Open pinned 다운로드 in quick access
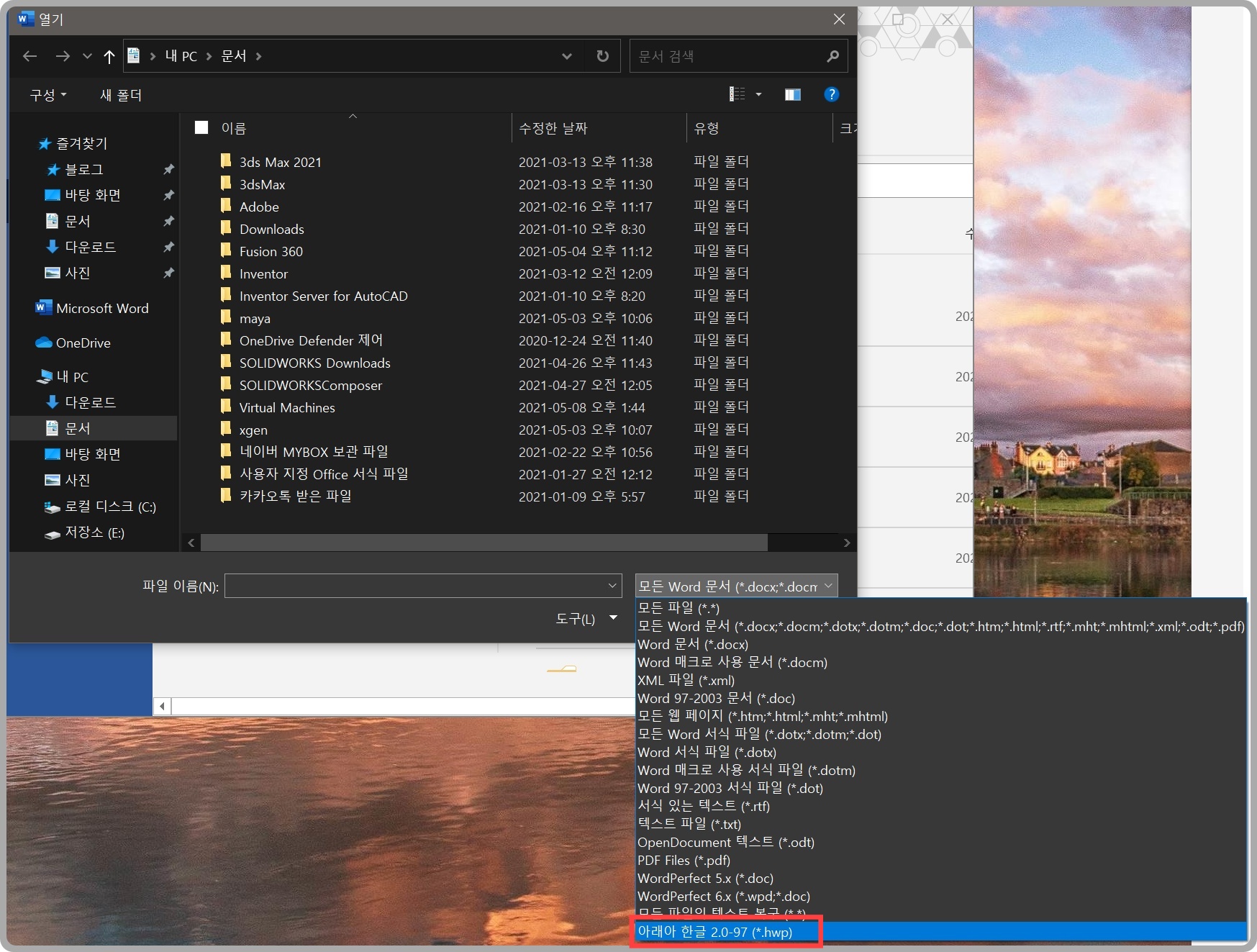1257x952 pixels. click(x=90, y=247)
